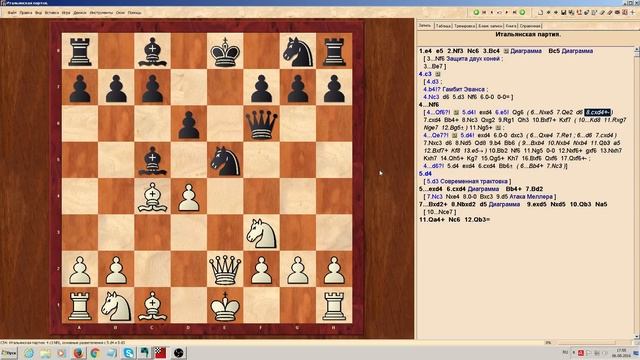
Task: Open the Диаграмма link after Bc5
Action: click(x=577, y=51)
